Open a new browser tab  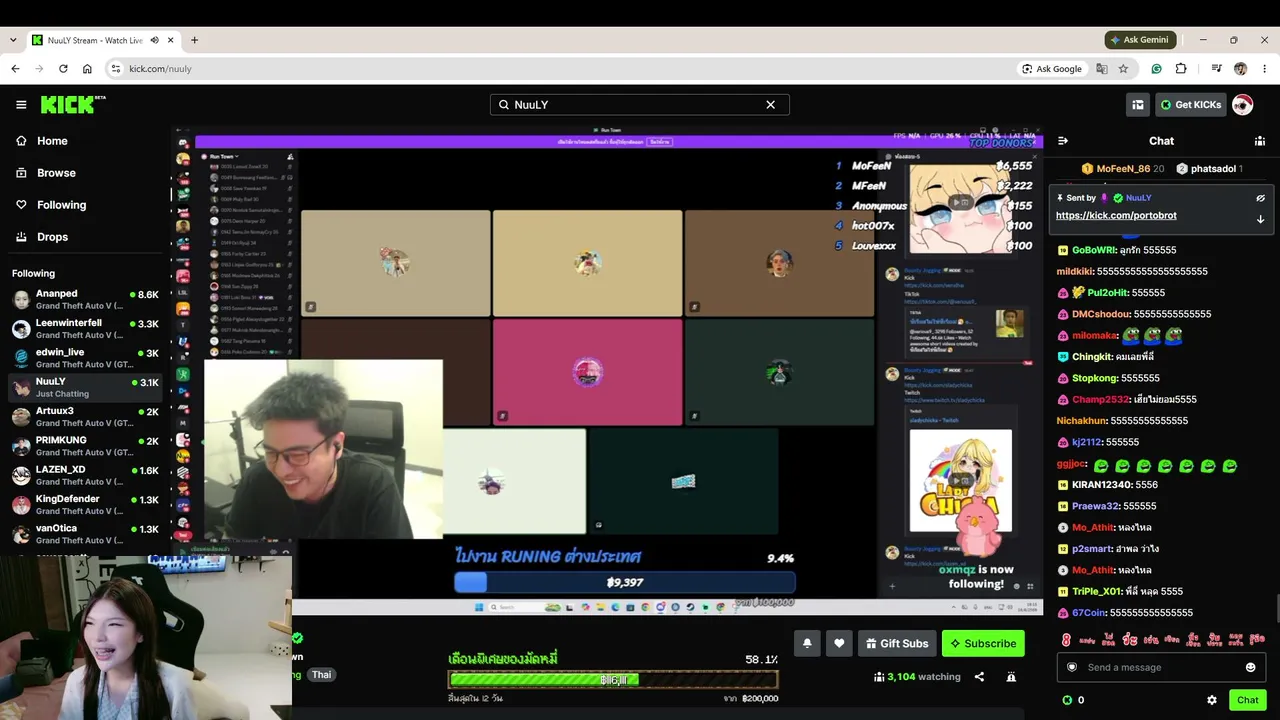(194, 40)
